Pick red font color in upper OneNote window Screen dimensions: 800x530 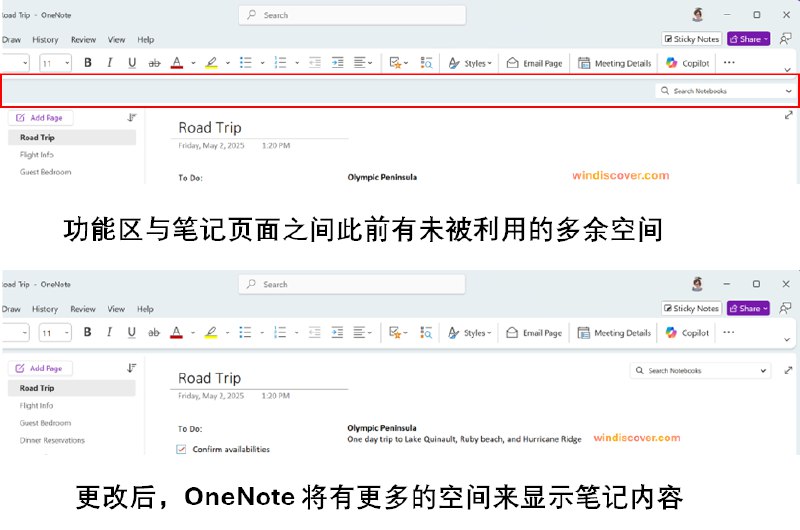[177, 63]
